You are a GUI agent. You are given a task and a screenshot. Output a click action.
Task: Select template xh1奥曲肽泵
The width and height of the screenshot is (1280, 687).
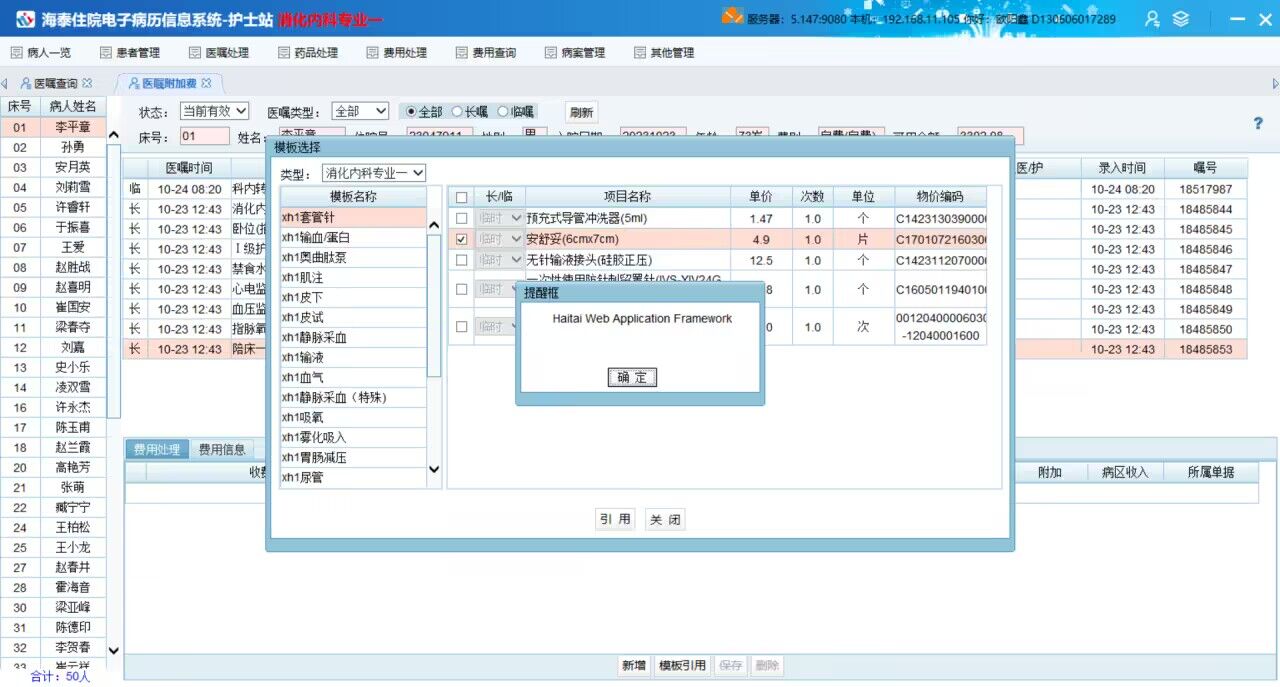pos(353,257)
